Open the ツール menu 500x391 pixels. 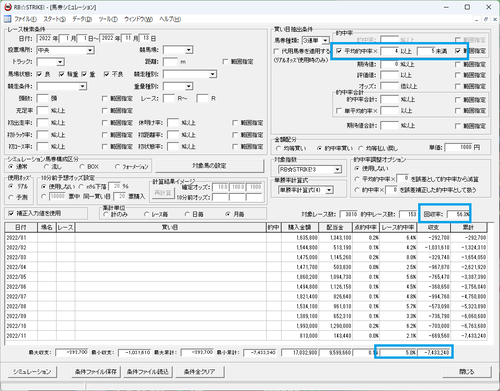coord(108,19)
